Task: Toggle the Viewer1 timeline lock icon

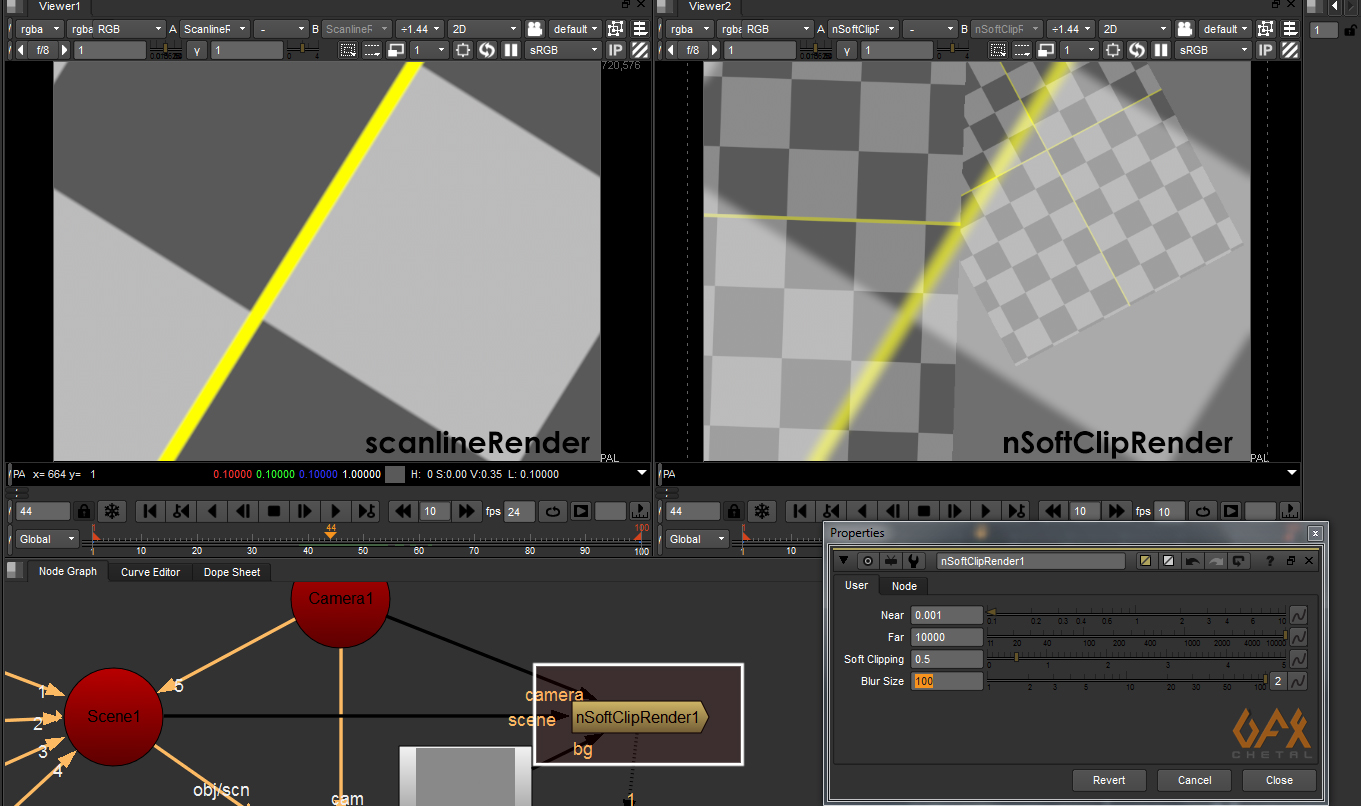Action: point(85,511)
